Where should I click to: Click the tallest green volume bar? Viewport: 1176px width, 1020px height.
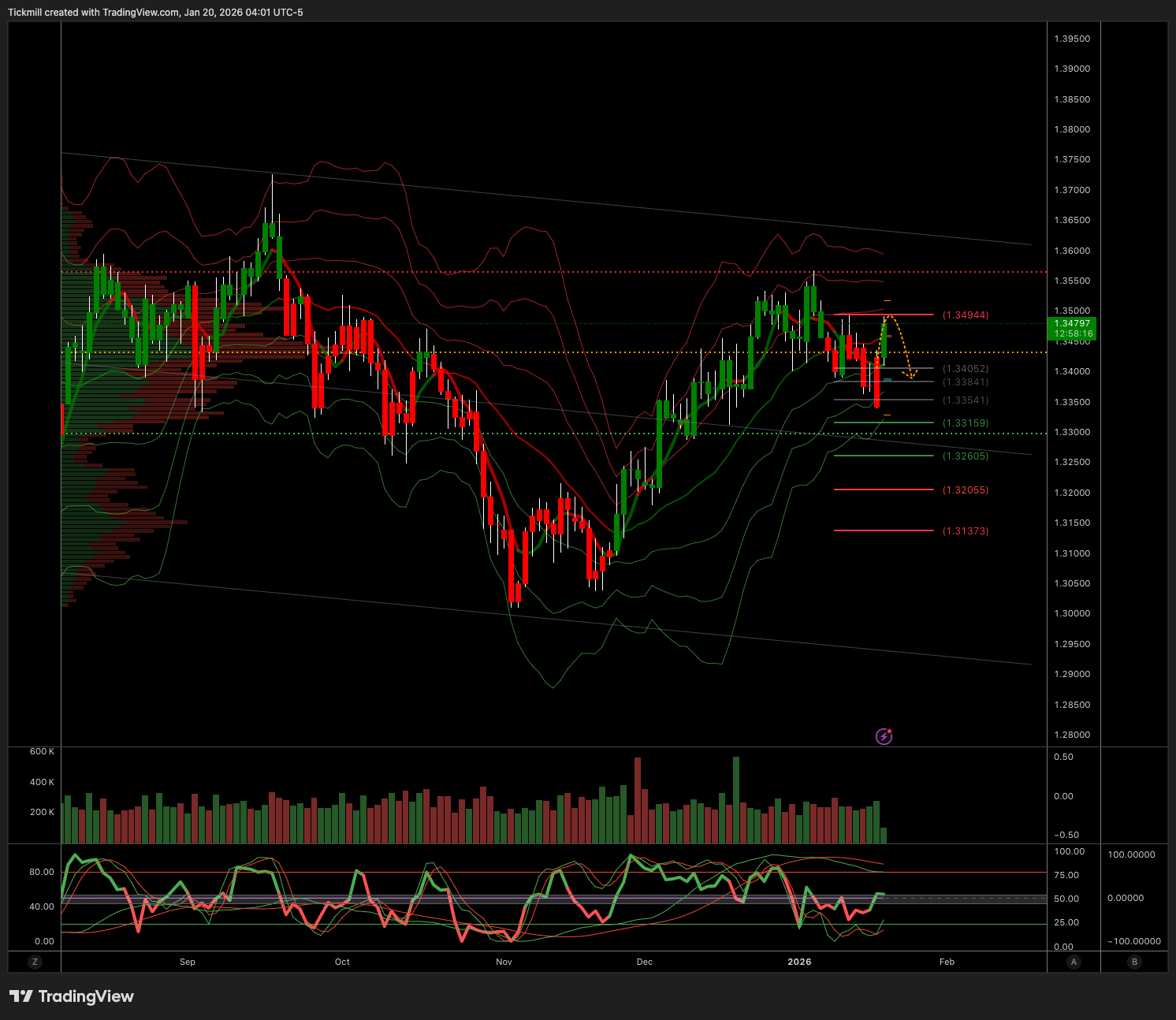(736, 800)
